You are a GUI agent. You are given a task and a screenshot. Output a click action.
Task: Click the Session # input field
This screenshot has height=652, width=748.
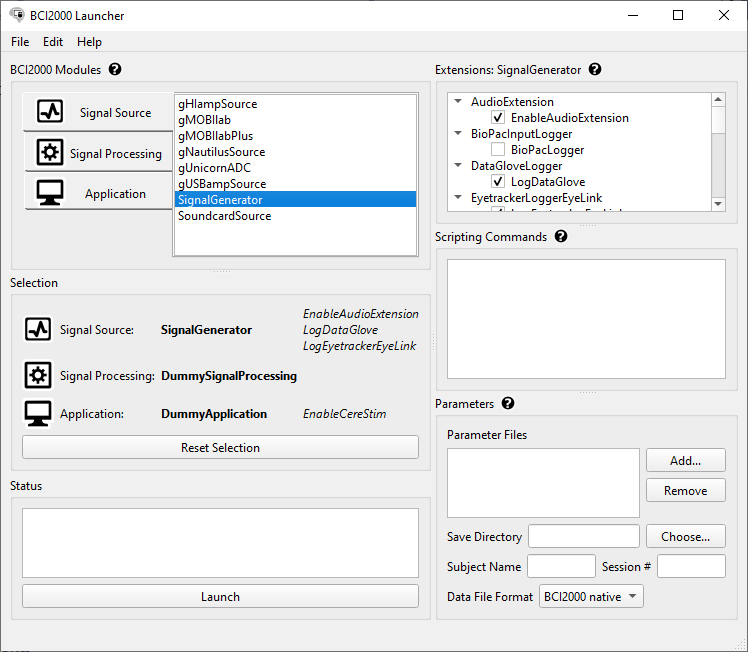coord(691,566)
